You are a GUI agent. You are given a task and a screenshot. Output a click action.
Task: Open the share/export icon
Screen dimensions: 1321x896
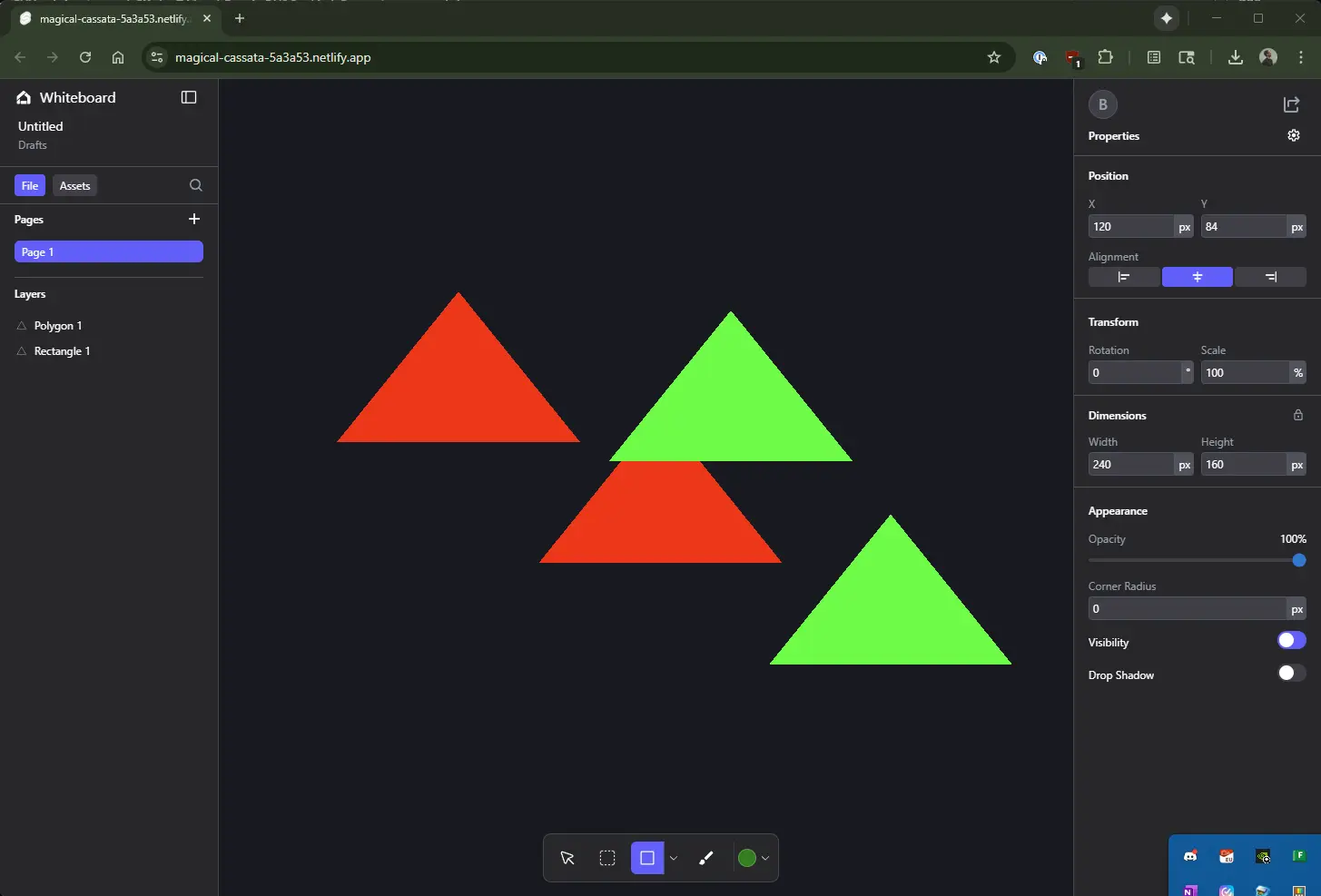[x=1291, y=105]
